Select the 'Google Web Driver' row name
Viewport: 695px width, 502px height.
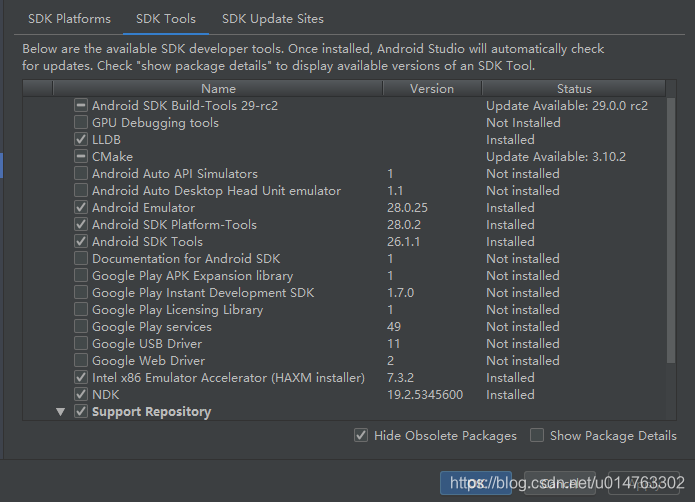(148, 361)
